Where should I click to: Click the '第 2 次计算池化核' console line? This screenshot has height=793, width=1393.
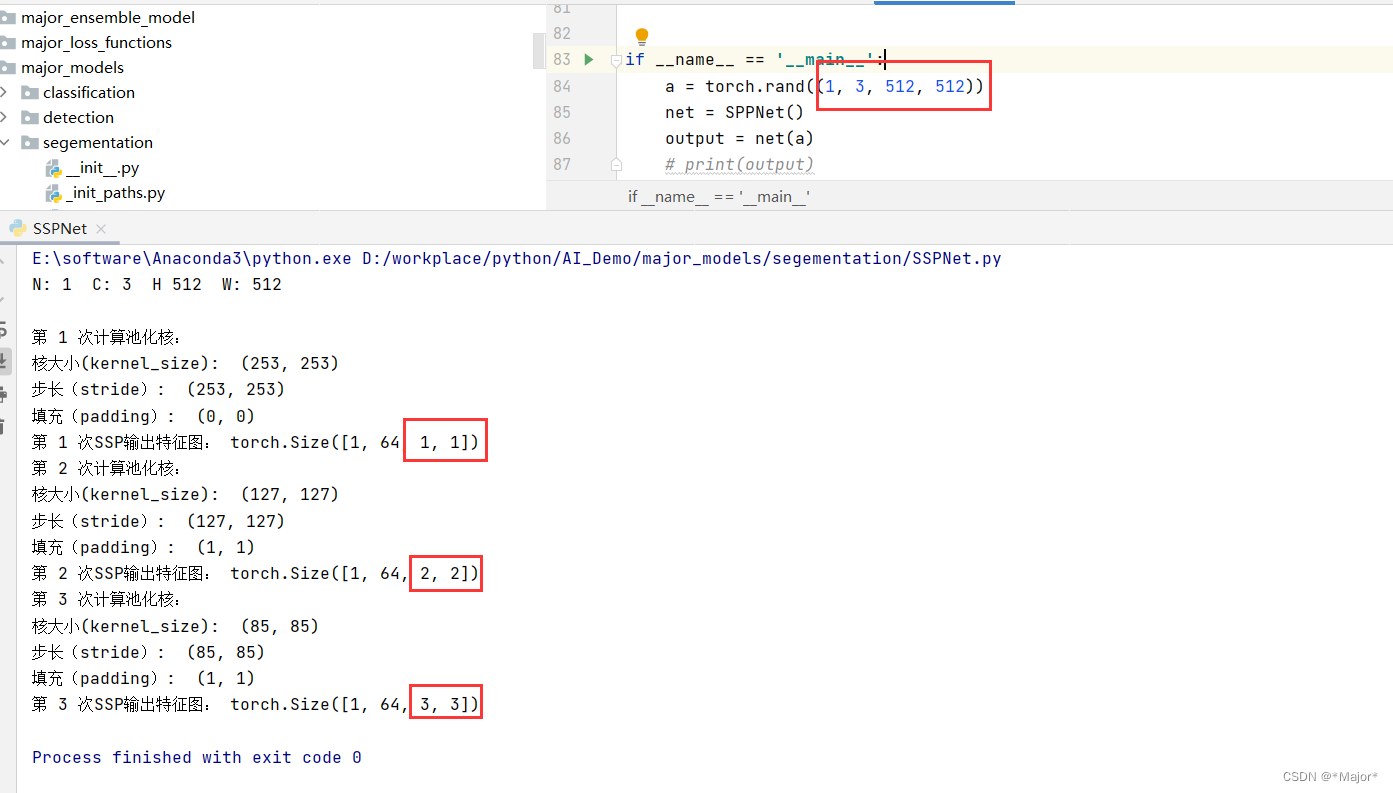[x=107, y=468]
